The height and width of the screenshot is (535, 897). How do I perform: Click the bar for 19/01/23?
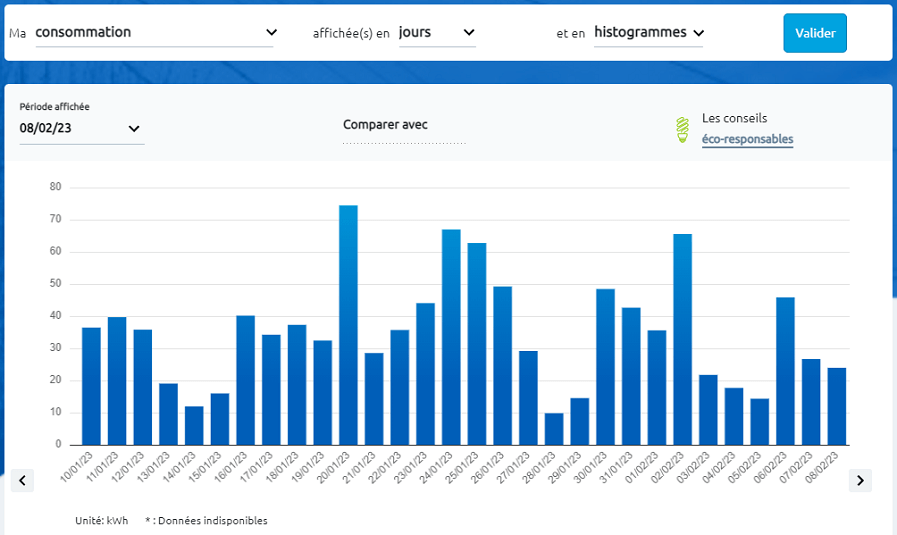[x=323, y=393]
